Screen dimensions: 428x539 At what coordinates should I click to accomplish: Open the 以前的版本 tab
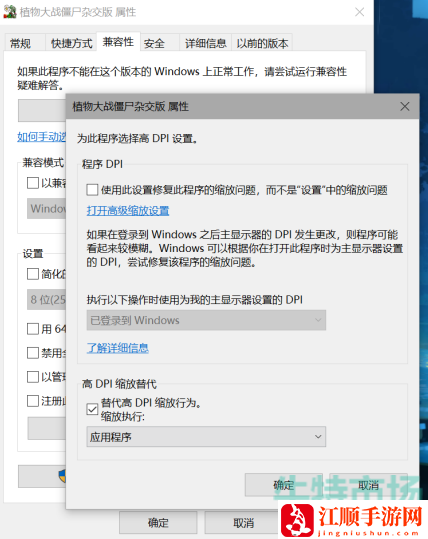tap(262, 43)
